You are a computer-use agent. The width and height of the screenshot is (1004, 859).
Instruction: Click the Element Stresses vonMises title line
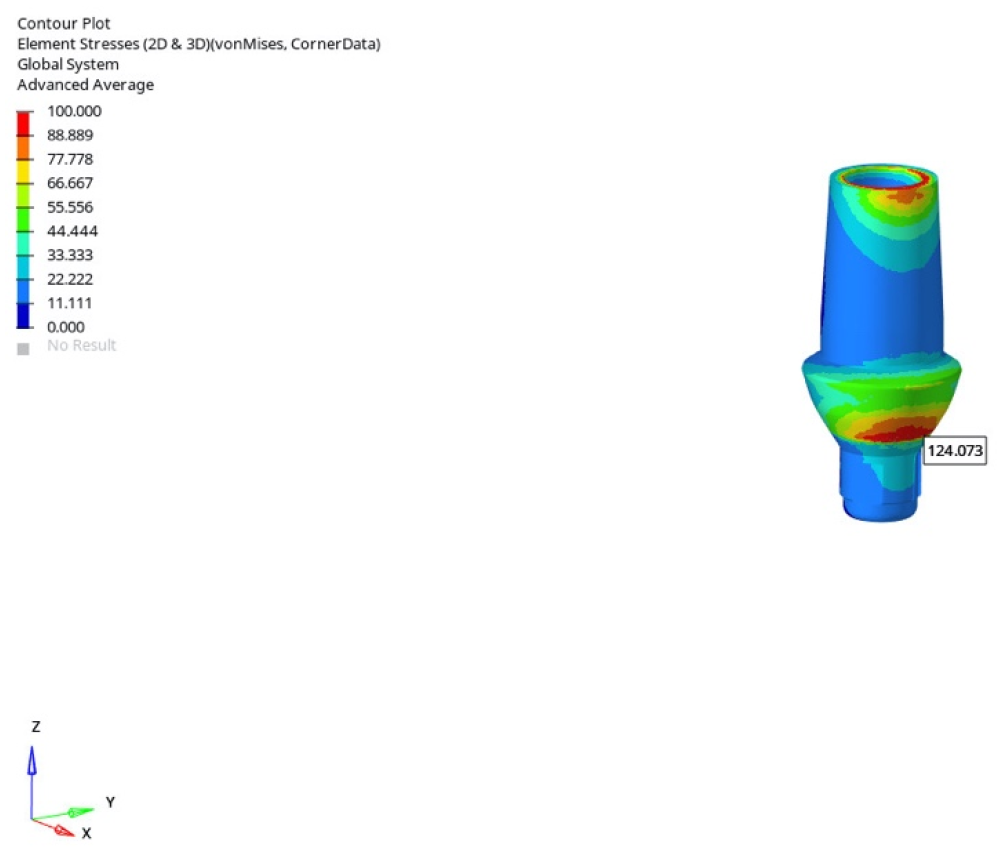[x=198, y=44]
